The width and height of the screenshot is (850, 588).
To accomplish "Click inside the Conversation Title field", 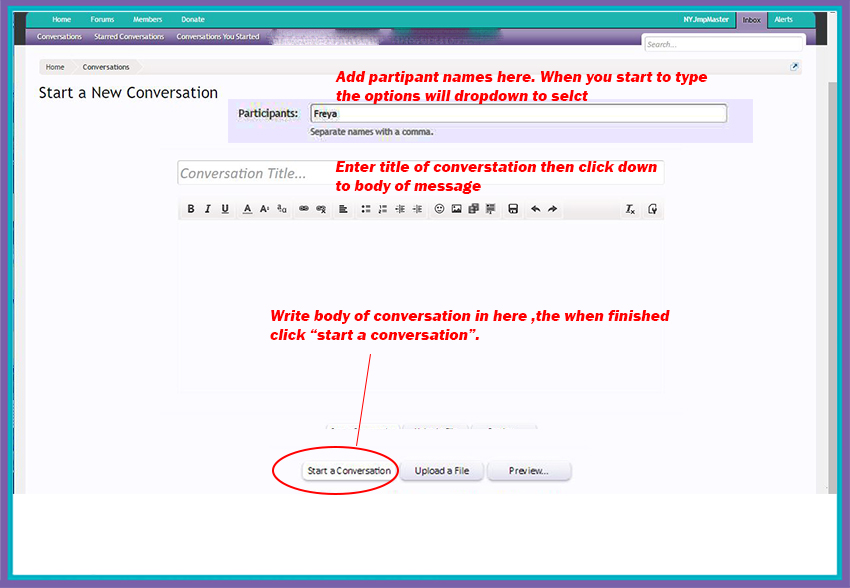I will coord(250,172).
